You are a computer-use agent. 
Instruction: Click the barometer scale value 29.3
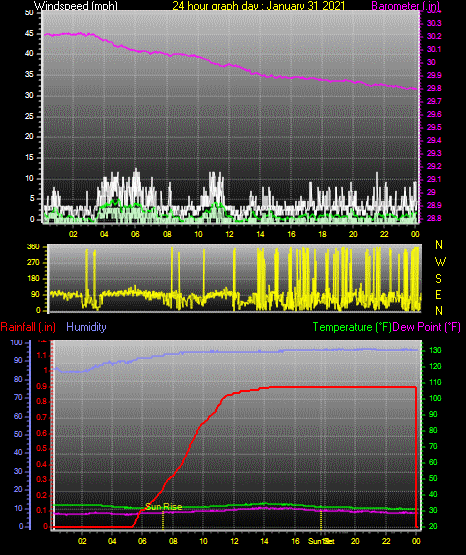(434, 153)
